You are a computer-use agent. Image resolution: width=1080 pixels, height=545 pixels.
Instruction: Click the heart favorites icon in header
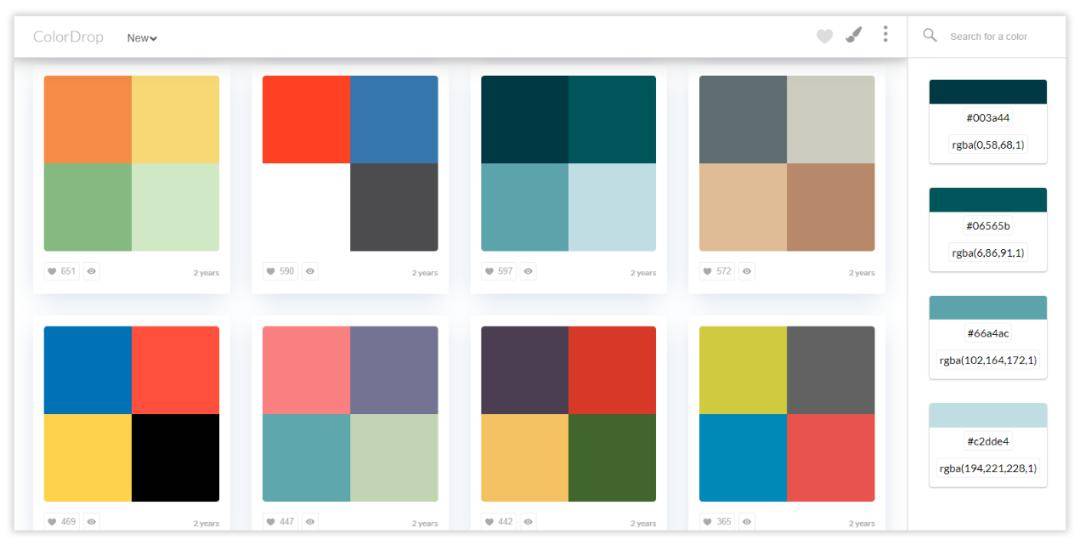tap(824, 37)
